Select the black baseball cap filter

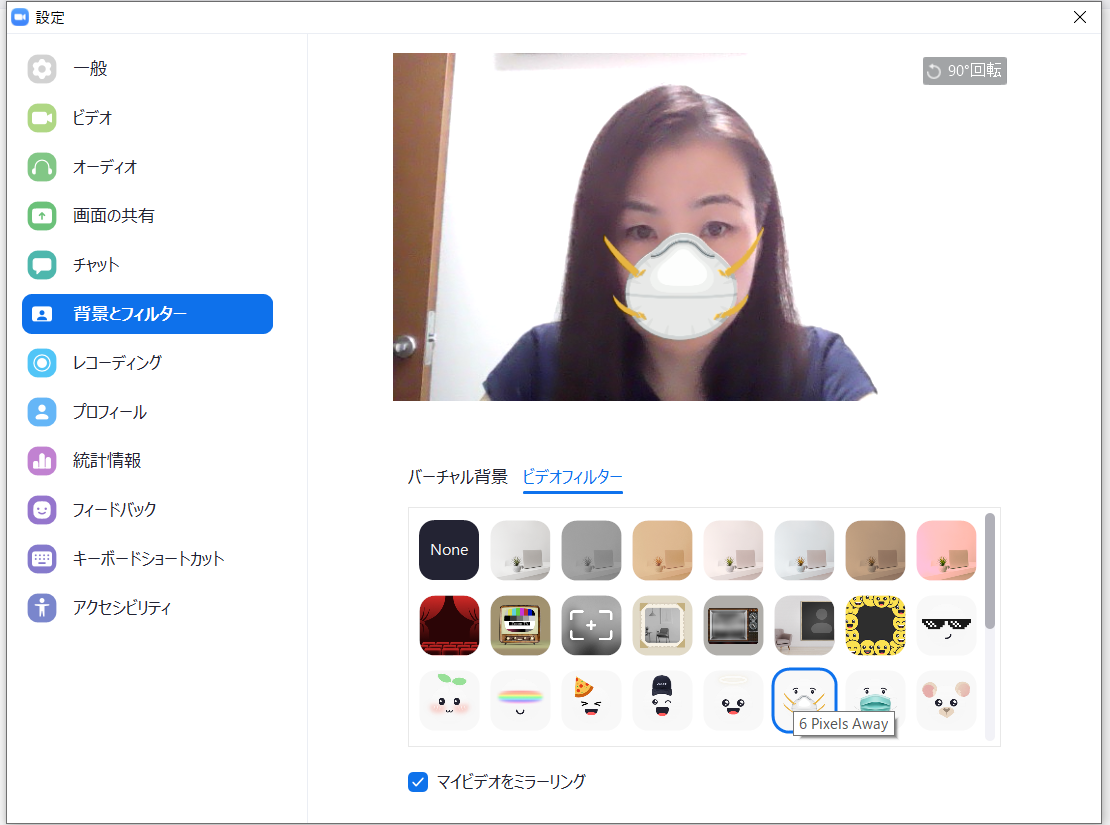[662, 701]
